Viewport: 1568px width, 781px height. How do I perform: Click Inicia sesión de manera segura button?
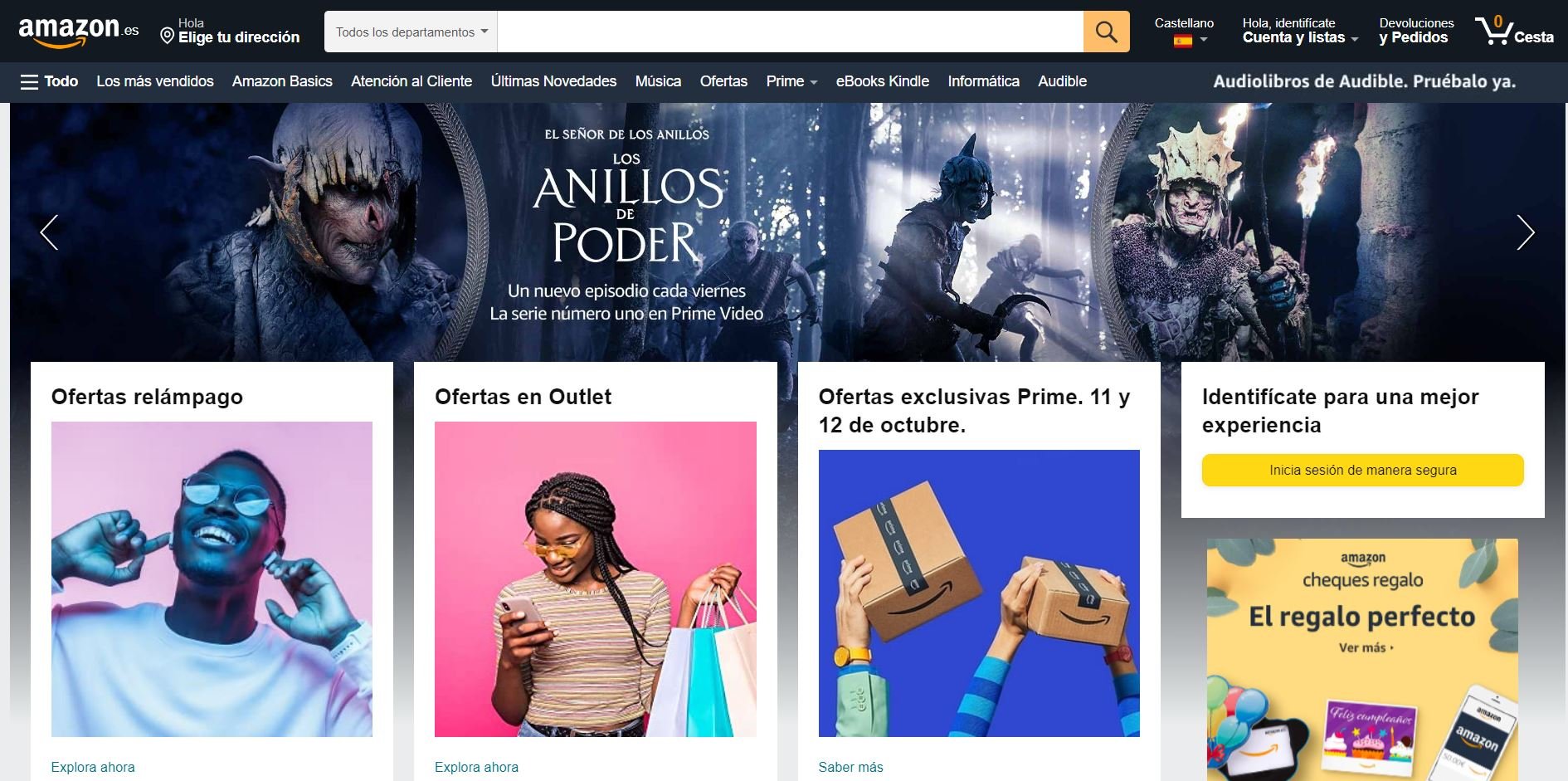pyautogui.click(x=1362, y=470)
